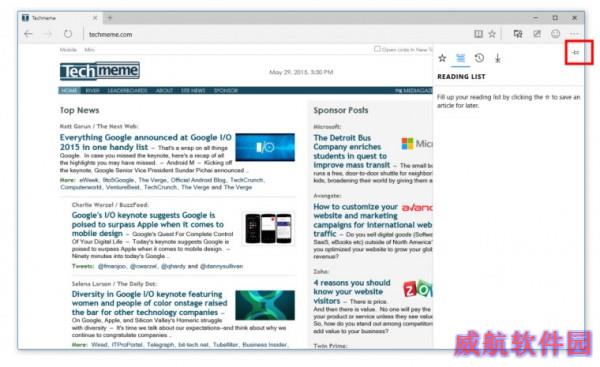This screenshot has width=600, height=367.
Task: Make a Web Note icon
Action: (x=537, y=34)
